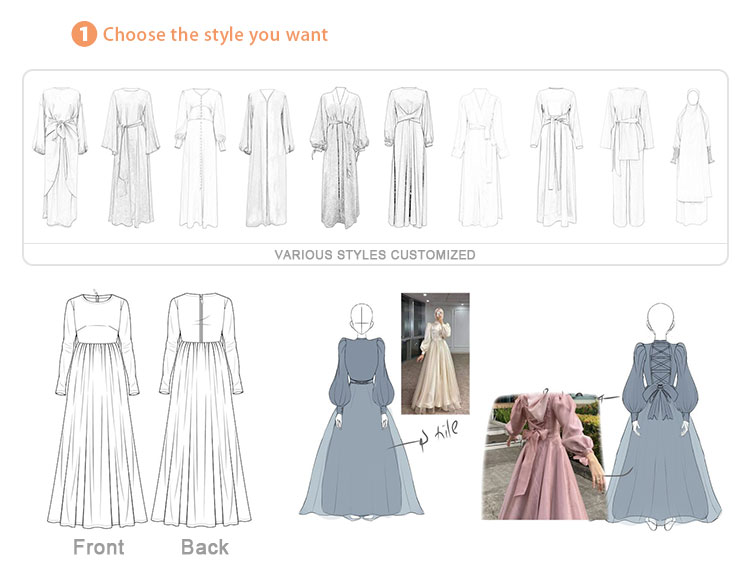
Task: Open the front view technical drawing
Action: [x=98, y=409]
